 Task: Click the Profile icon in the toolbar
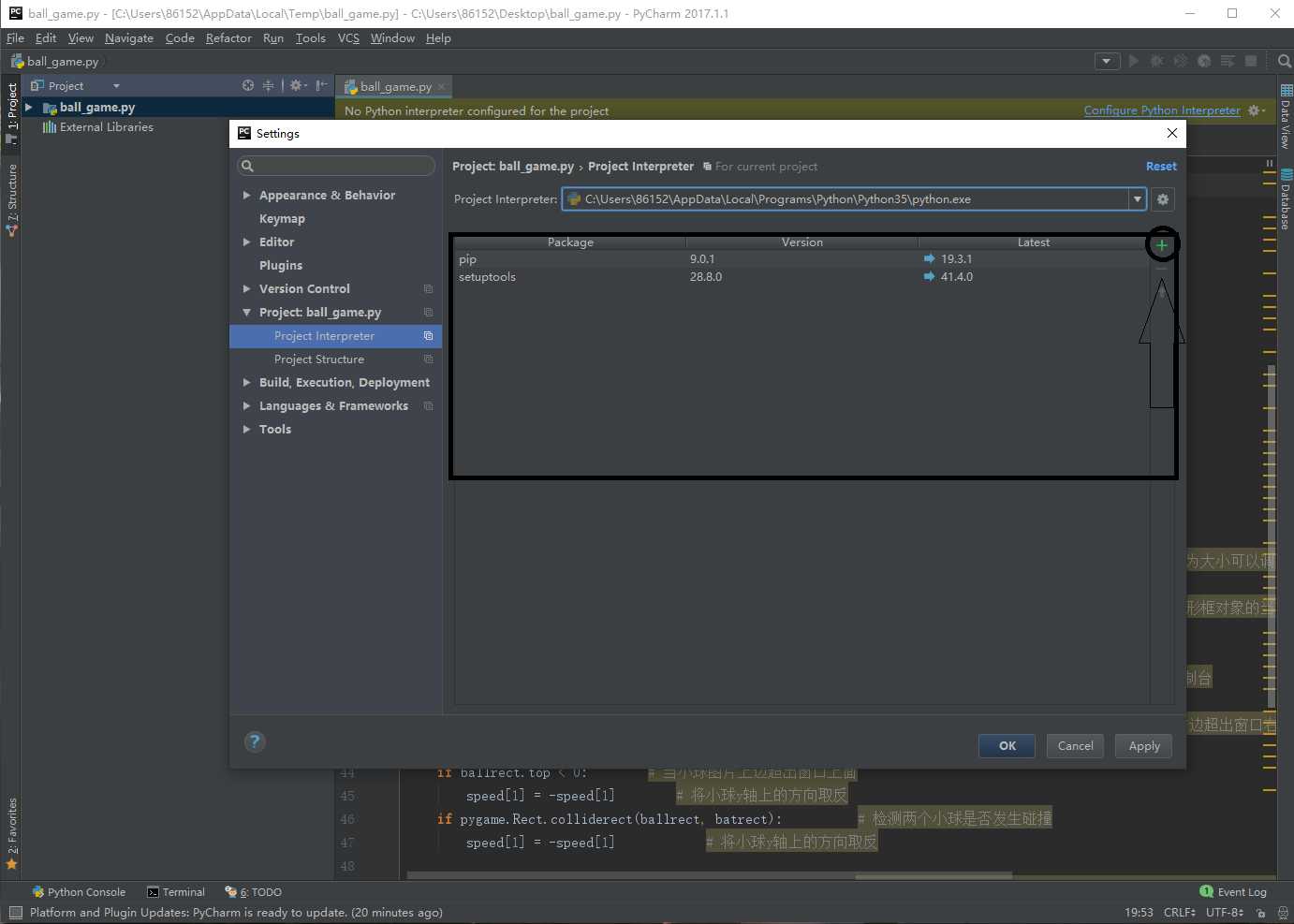tap(1204, 61)
